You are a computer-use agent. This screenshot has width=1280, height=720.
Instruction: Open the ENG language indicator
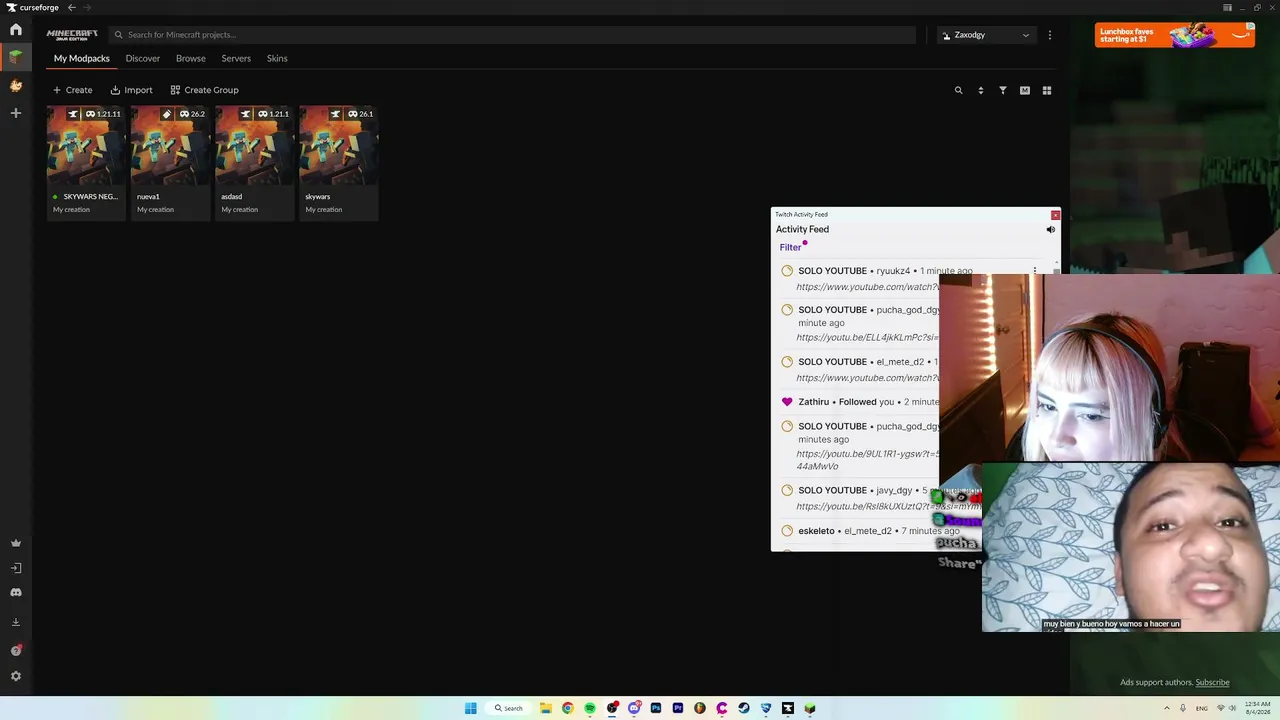(x=1201, y=708)
